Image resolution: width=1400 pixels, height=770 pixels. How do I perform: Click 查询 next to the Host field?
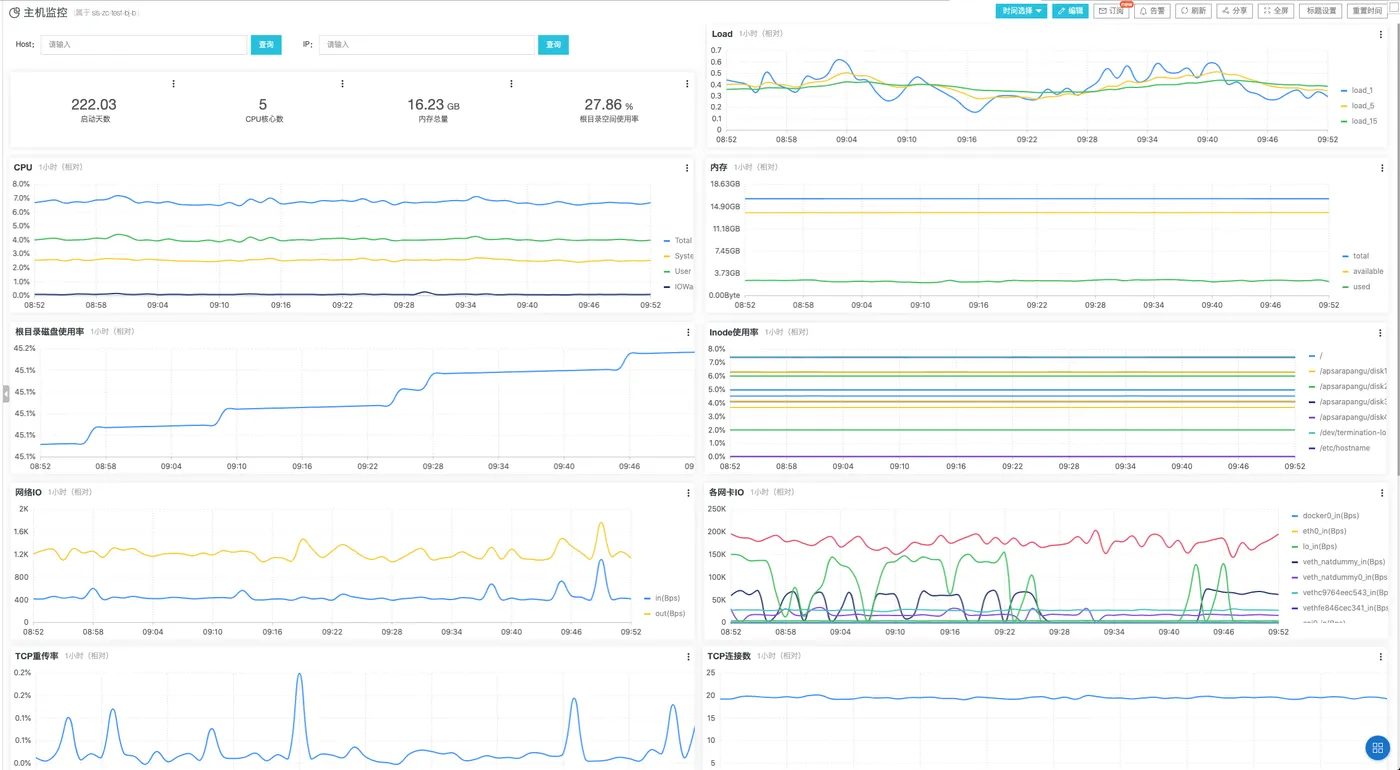(266, 45)
